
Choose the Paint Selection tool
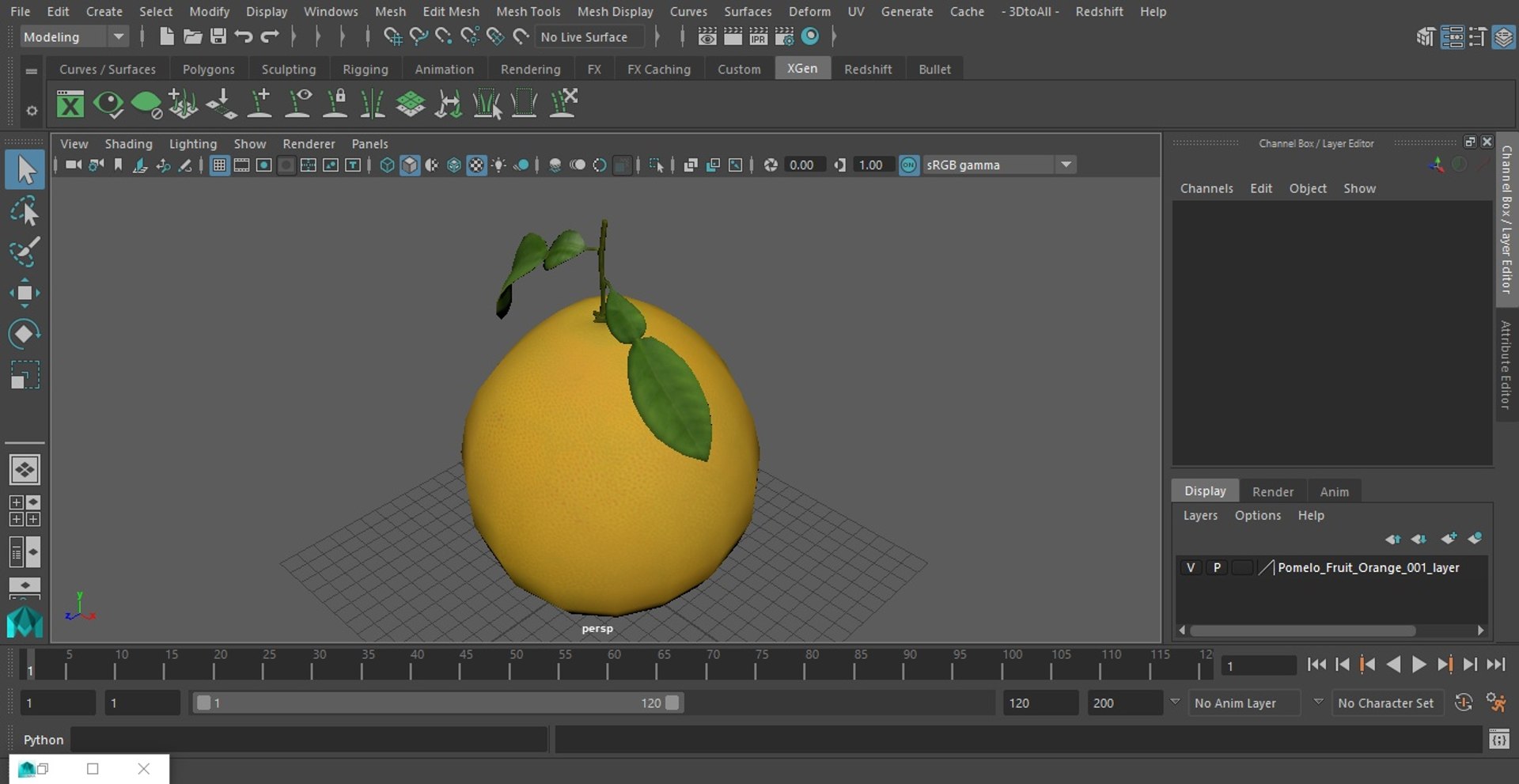pos(25,252)
